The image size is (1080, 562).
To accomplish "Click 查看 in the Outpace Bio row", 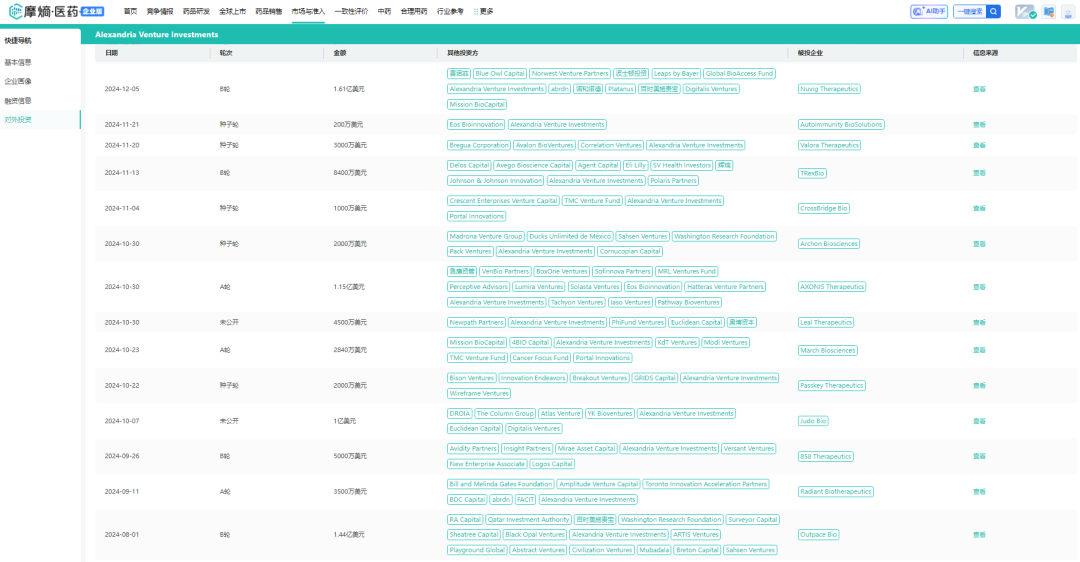I will point(979,534).
